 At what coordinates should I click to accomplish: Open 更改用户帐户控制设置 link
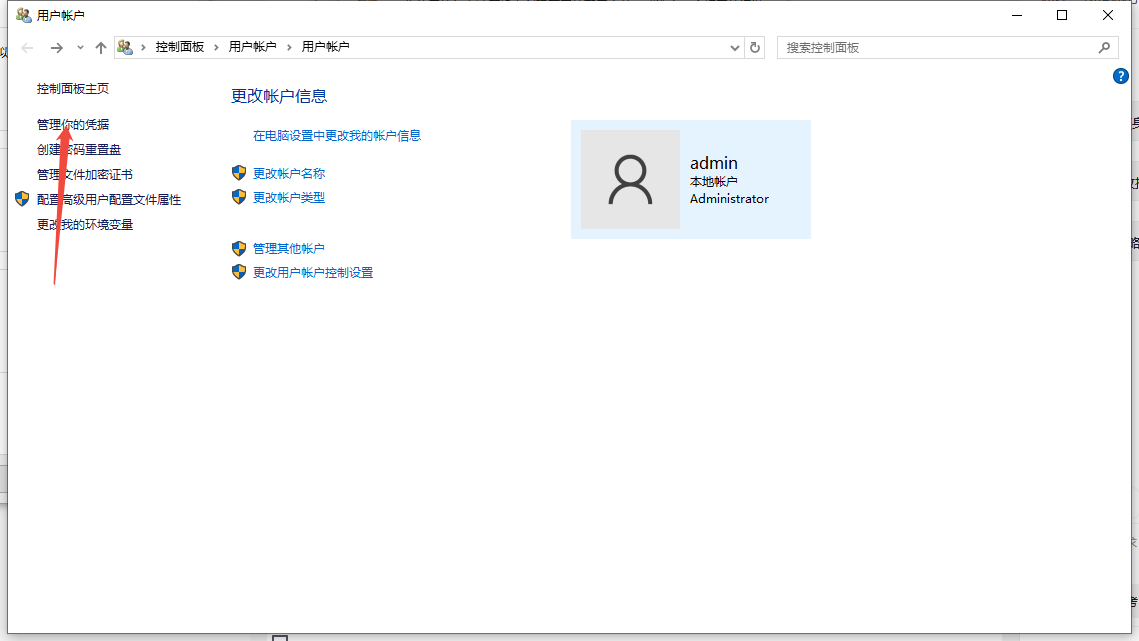pos(312,273)
